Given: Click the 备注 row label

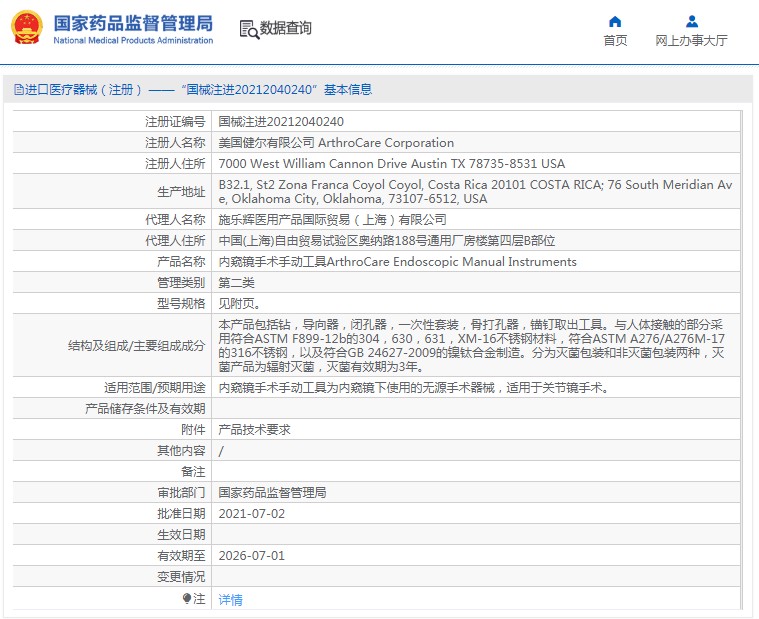Looking at the screenshot, I should pos(193,471).
